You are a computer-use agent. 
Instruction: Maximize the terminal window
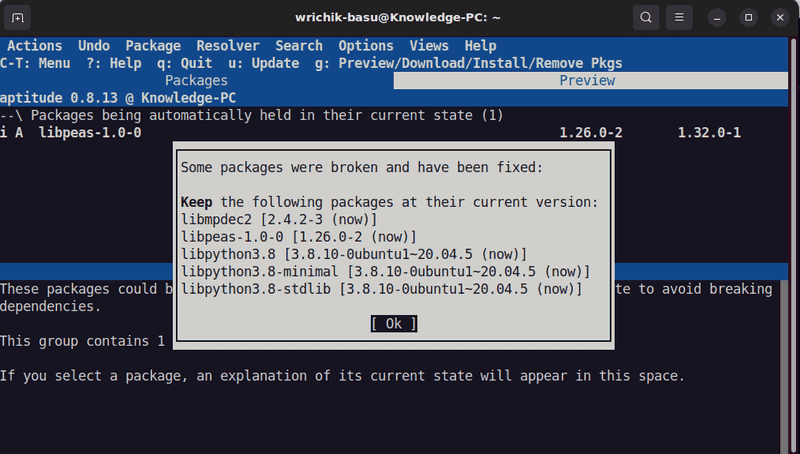pyautogui.click(x=748, y=17)
